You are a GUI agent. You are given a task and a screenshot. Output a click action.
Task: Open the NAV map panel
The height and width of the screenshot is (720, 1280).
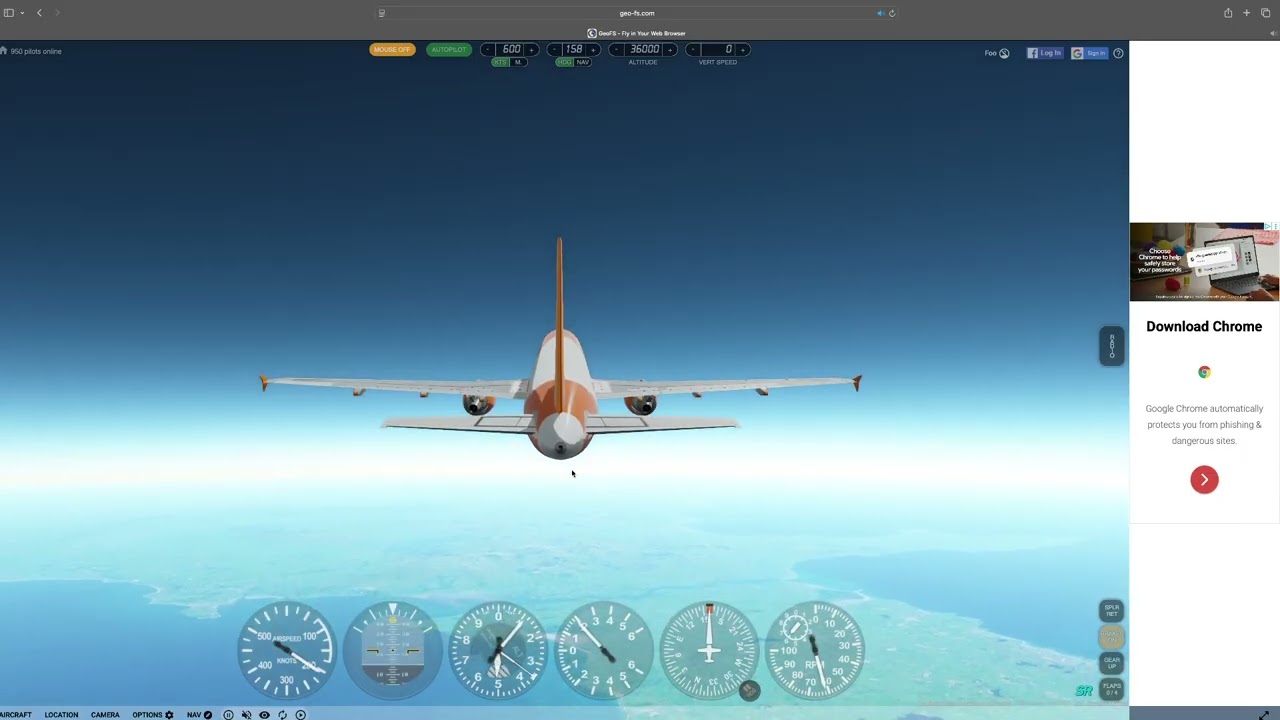pos(199,715)
